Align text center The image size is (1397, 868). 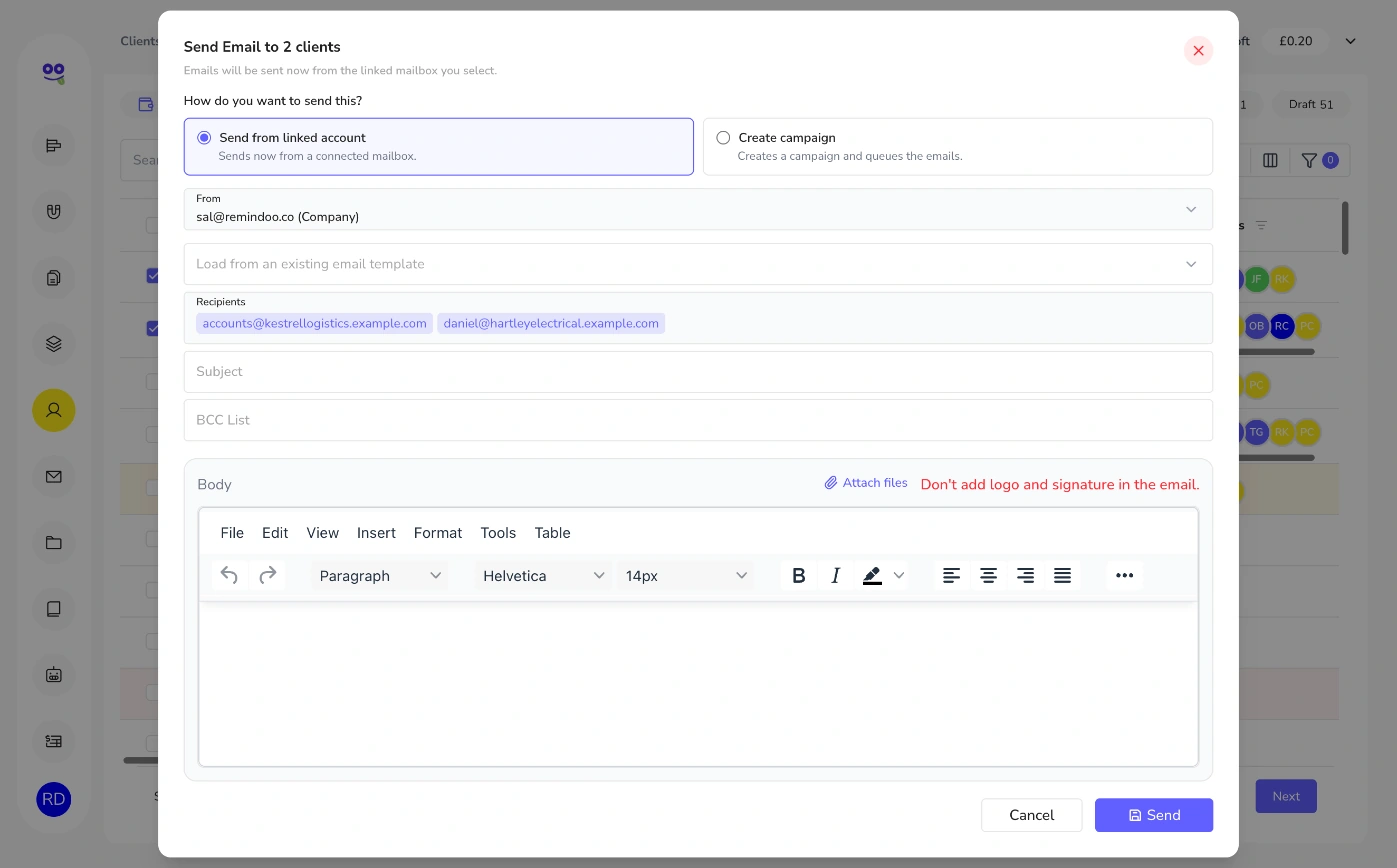(x=988, y=575)
